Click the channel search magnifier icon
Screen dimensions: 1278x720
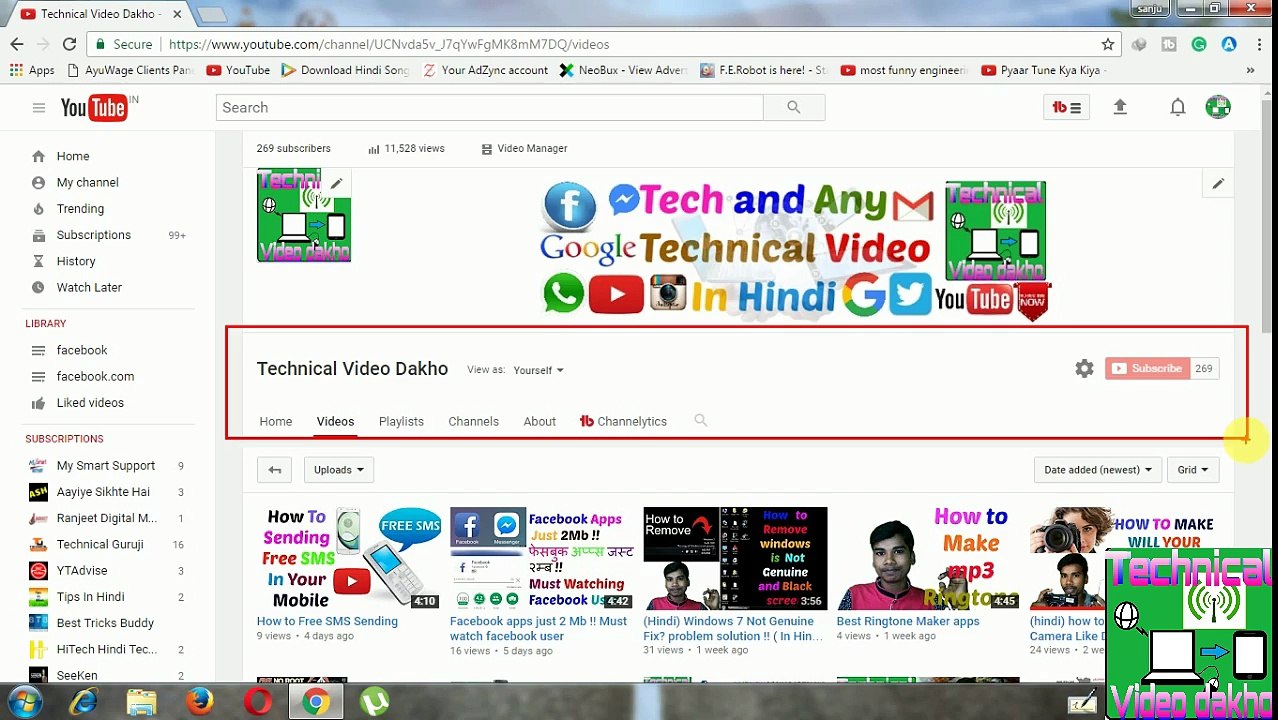coord(701,421)
